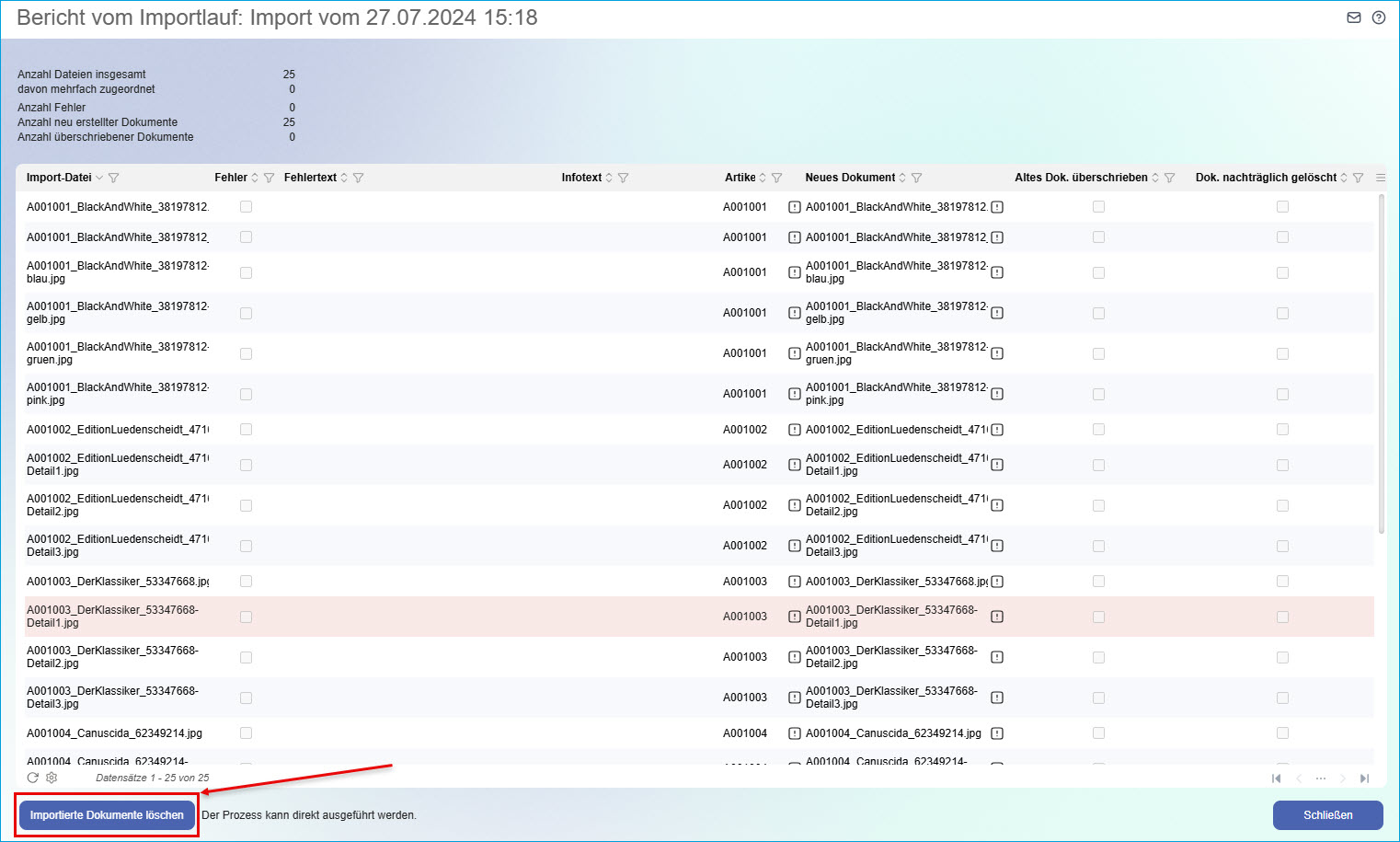Toggle Dok. nachträglich gelöscht checkbox for pink.jpg row

point(1282,394)
